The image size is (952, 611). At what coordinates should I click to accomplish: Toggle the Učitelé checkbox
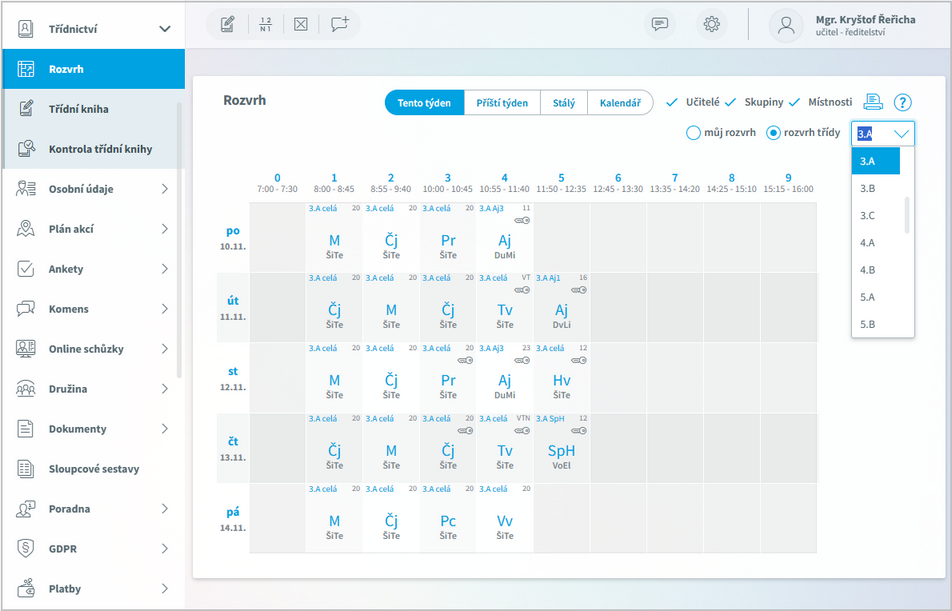[672, 102]
